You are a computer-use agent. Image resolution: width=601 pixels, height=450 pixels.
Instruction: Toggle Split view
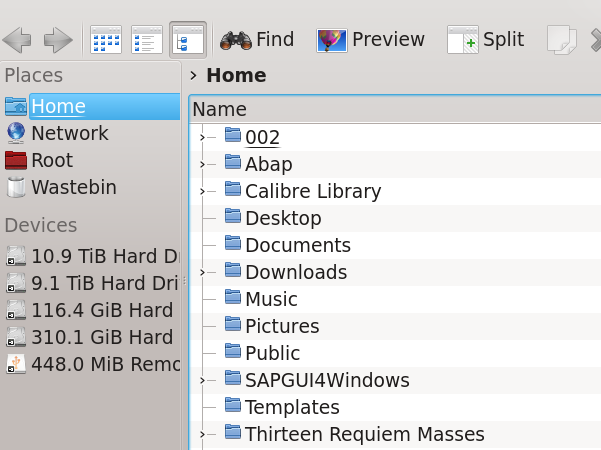click(x=486, y=40)
